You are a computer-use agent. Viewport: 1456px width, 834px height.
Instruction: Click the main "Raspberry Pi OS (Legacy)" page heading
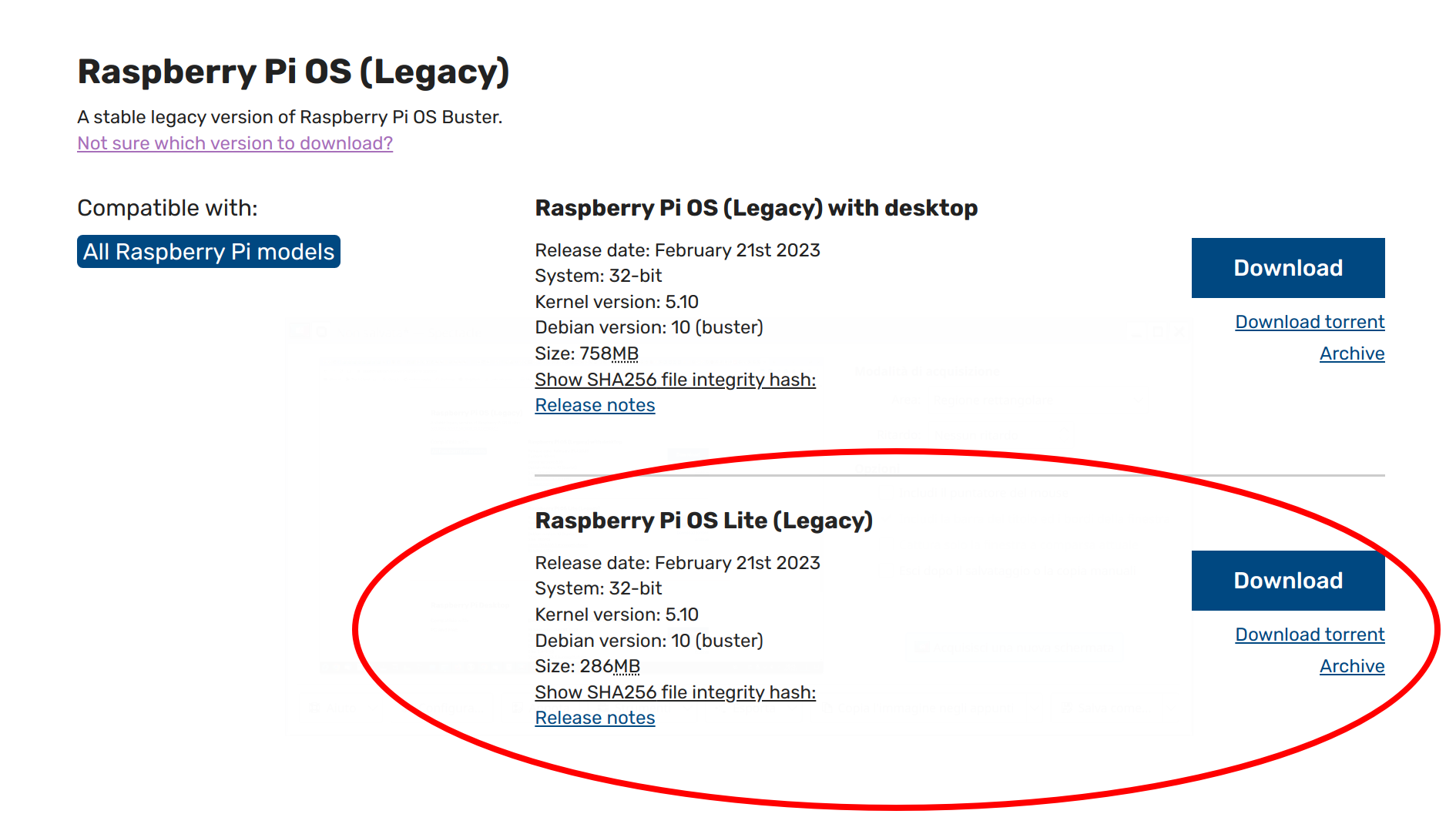294,72
